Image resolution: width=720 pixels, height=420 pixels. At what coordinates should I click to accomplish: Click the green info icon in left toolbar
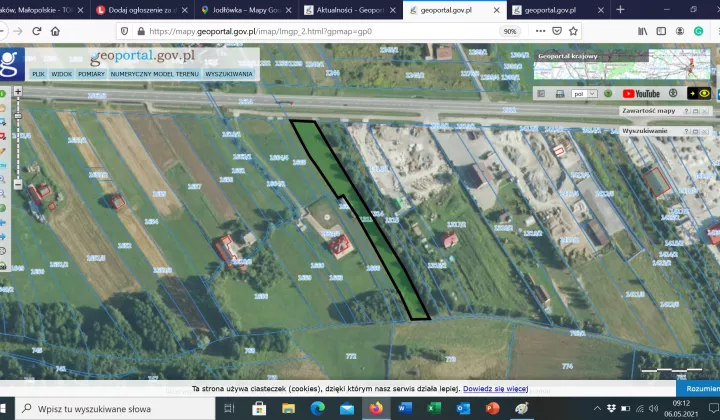(x=3, y=94)
